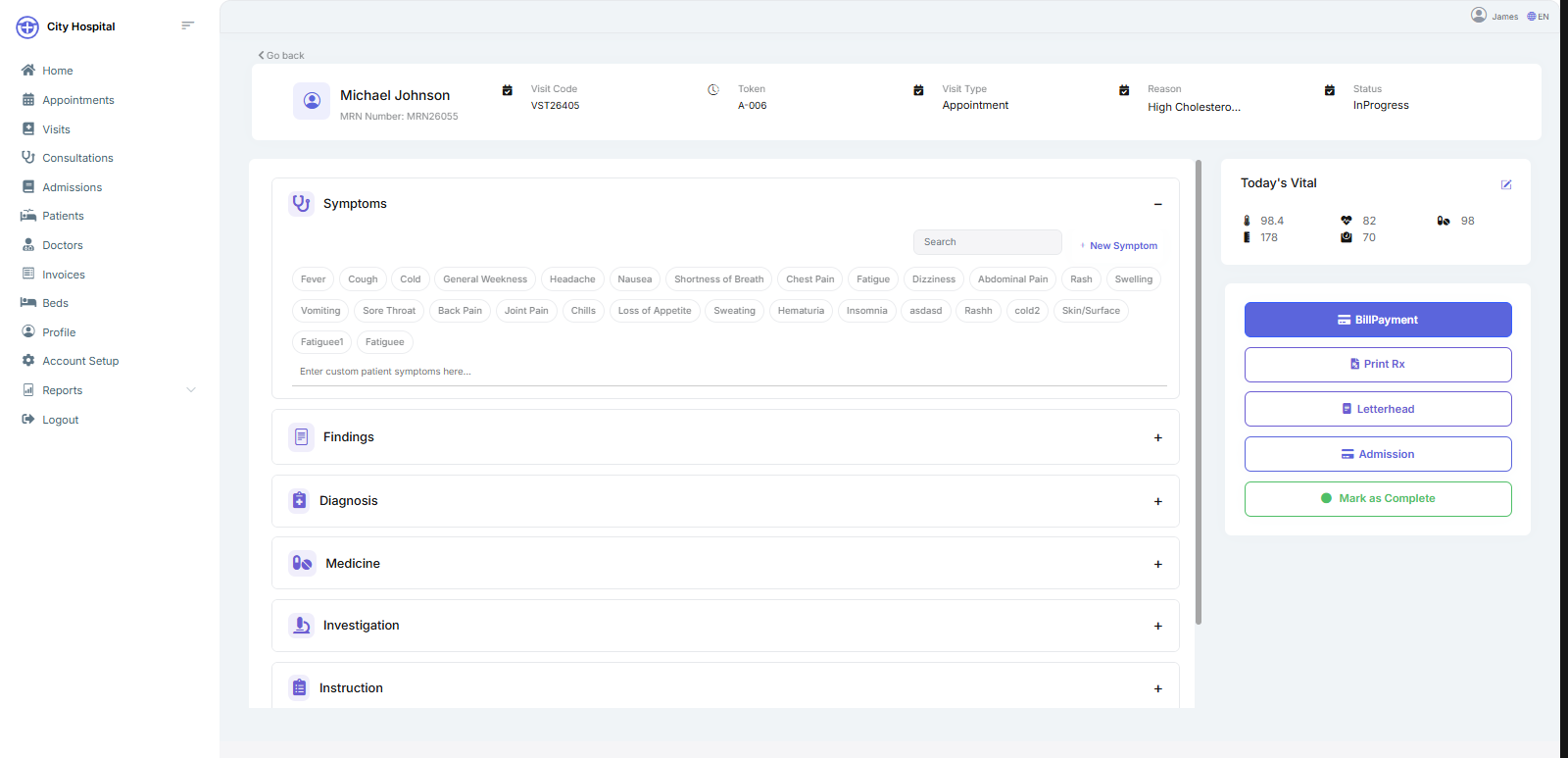Toggle the Loss of Appetite chip
Viewport: 1568px width, 758px height.
pos(655,311)
